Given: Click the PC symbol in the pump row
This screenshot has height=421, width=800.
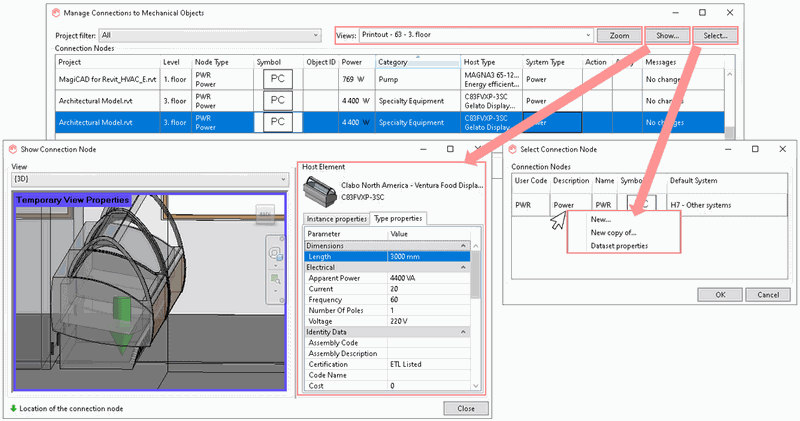Looking at the screenshot, I should point(278,78).
